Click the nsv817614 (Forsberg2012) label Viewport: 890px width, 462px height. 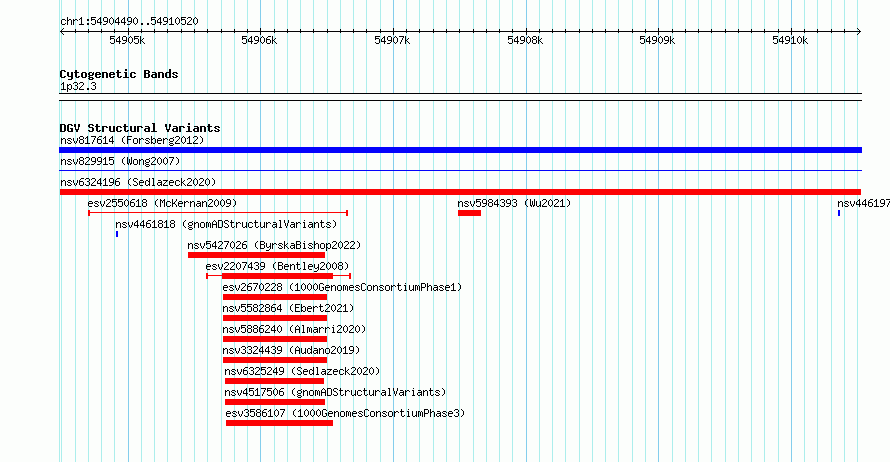click(132, 140)
